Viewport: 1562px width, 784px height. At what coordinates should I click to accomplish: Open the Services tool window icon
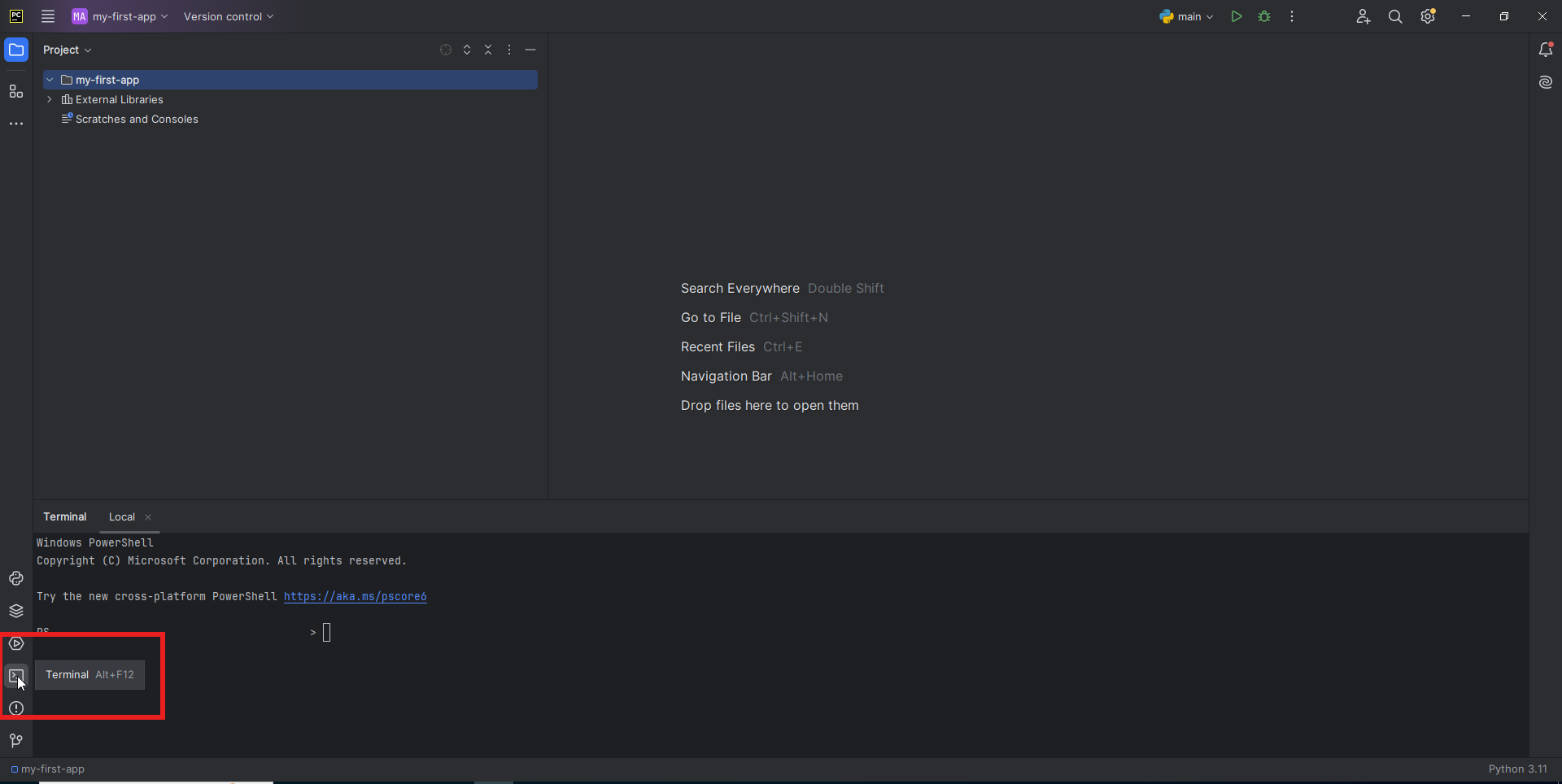click(16, 643)
